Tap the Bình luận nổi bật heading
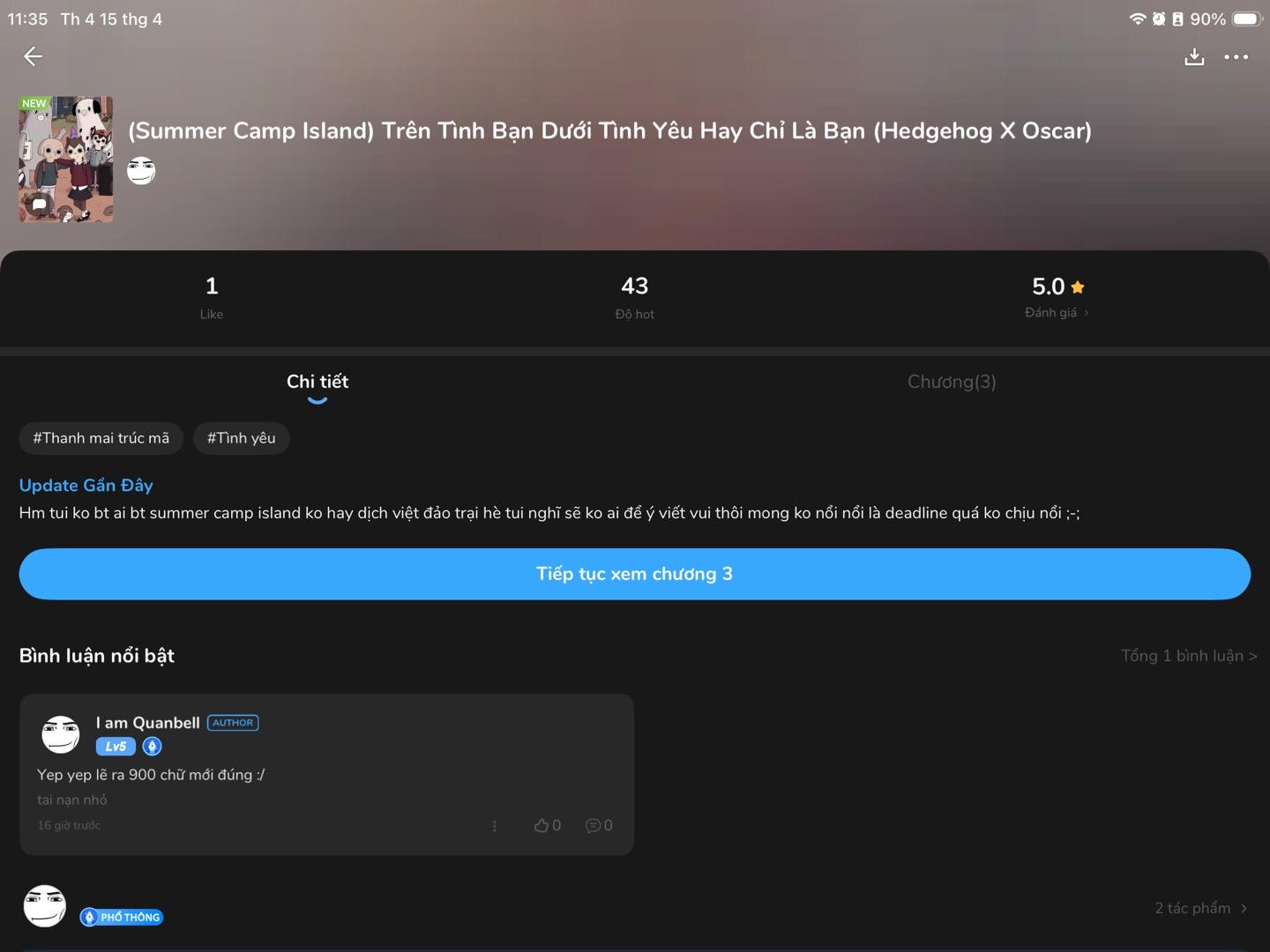This screenshot has height=952, width=1270. click(97, 656)
